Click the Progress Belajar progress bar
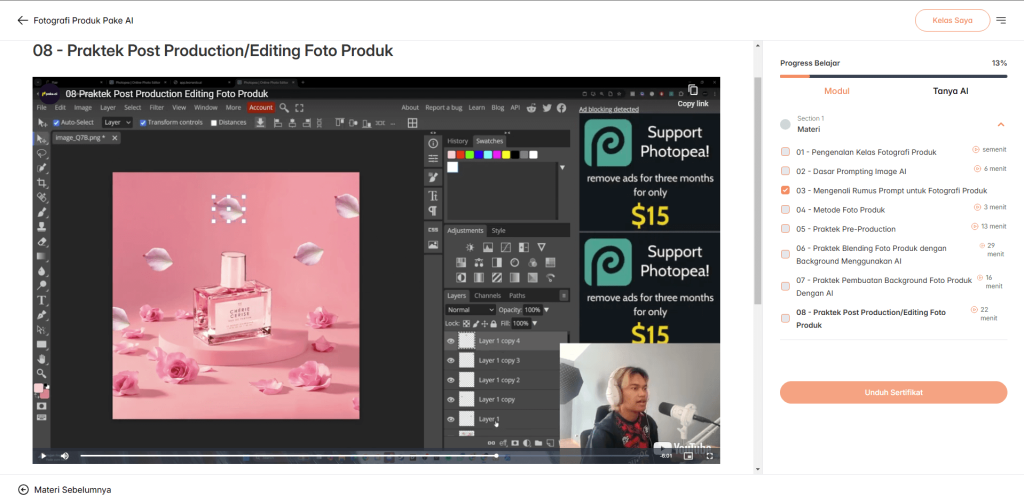 pos(893,76)
